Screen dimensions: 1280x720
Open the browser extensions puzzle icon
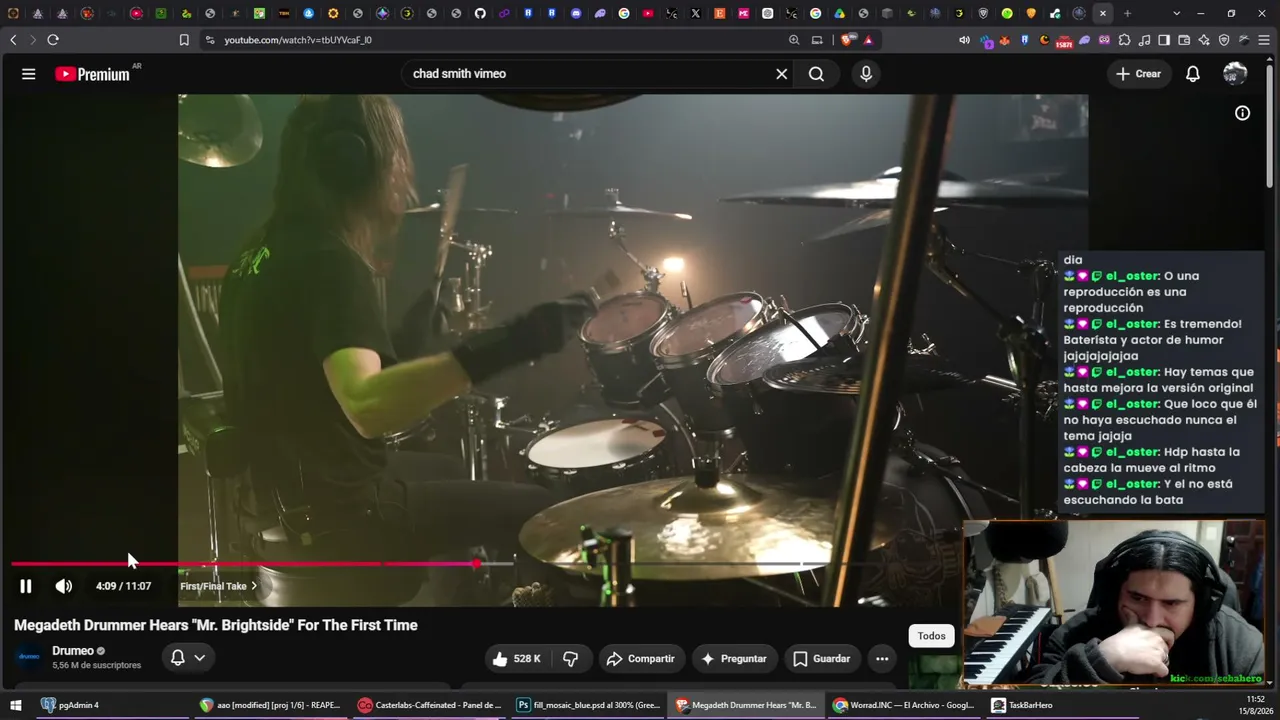click(x=1125, y=40)
